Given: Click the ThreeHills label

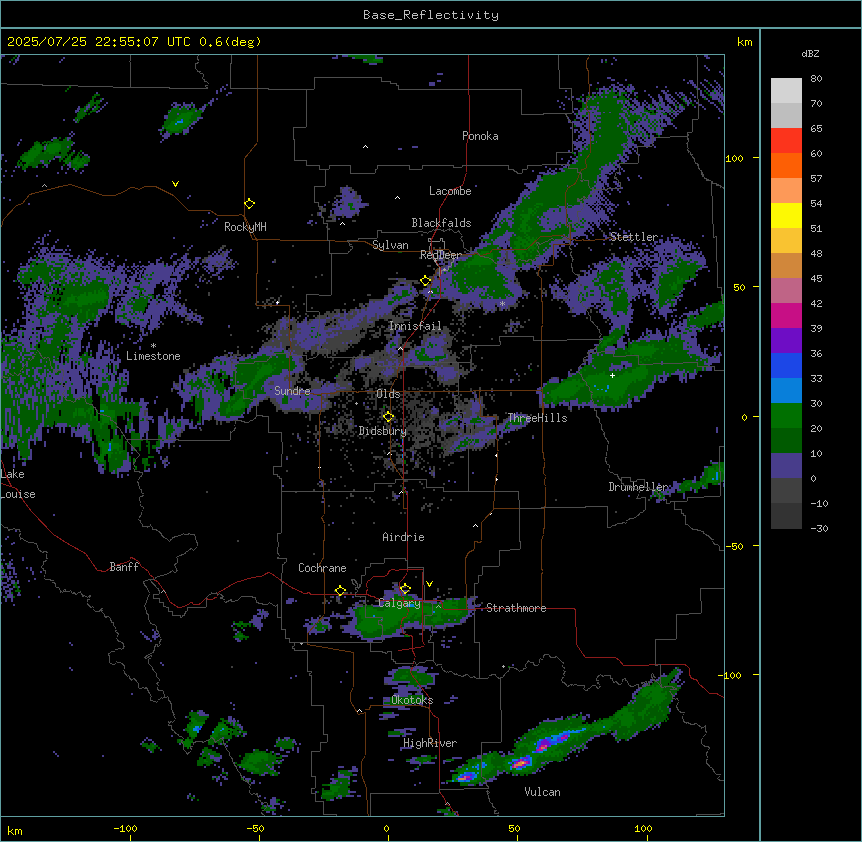Looking at the screenshot, I should 537,418.
